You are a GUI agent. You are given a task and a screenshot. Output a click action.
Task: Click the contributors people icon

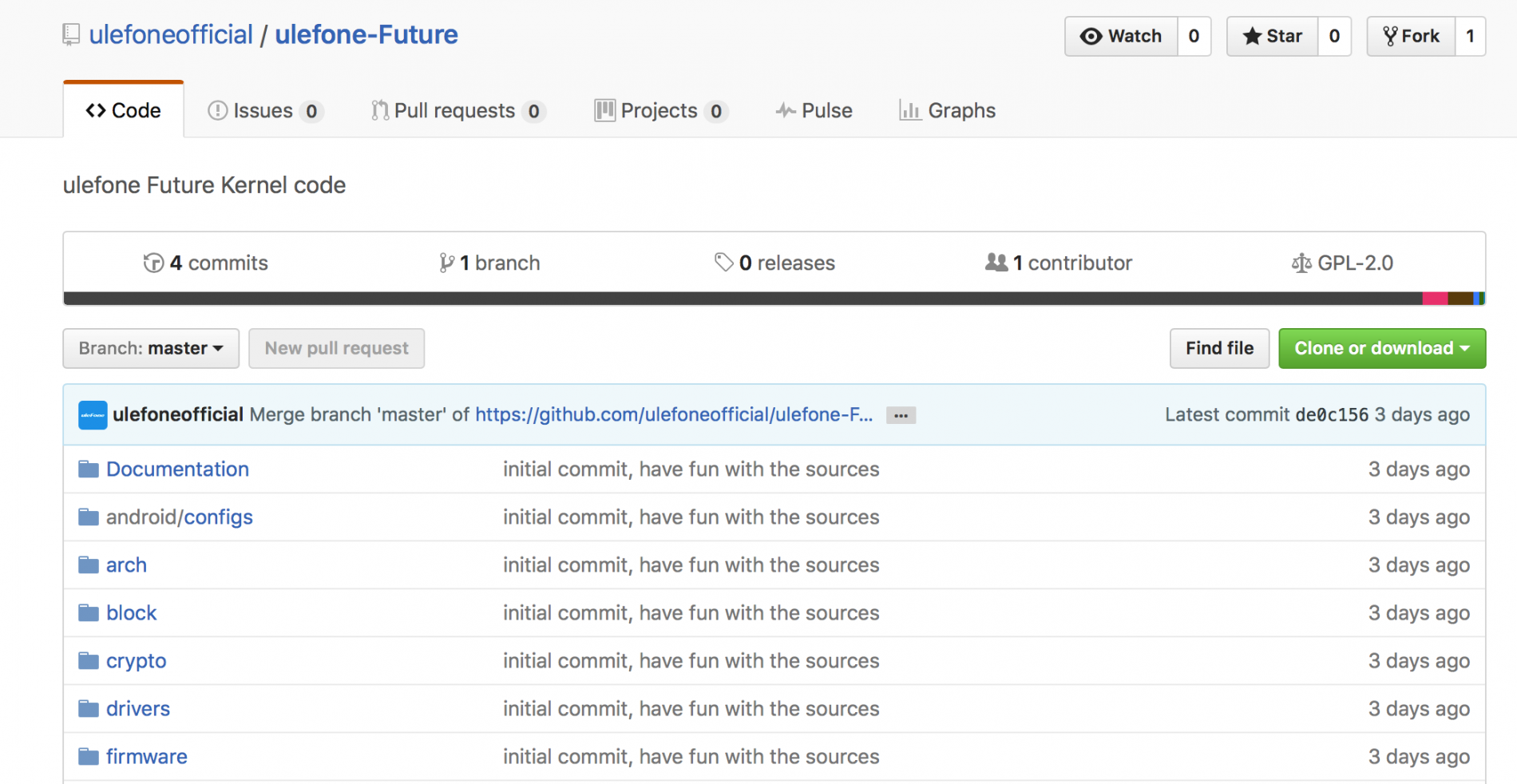click(996, 262)
